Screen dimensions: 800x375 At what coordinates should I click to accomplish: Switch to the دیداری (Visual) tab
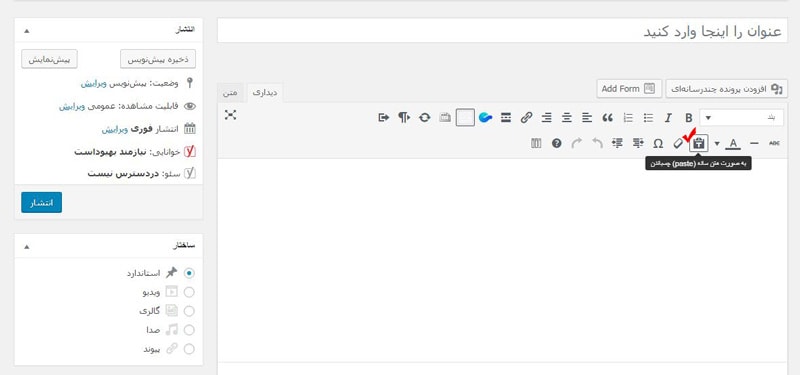265,93
